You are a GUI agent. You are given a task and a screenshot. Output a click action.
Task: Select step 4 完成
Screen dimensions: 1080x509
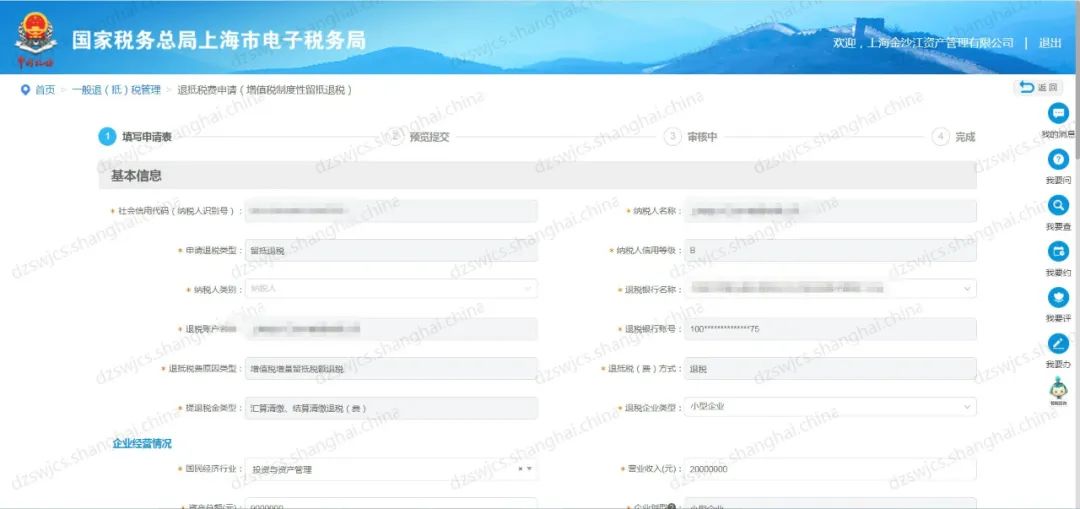pyautogui.click(x=954, y=136)
